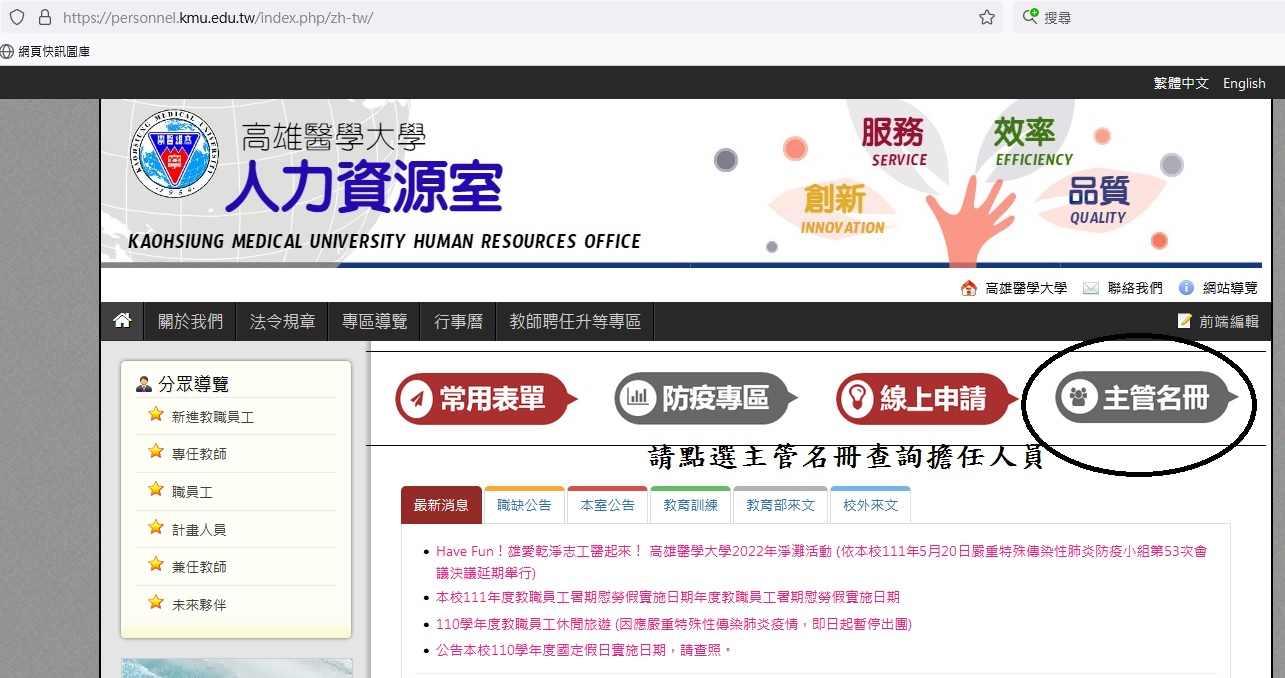Click the lightbulb icon on 線上申請
This screenshot has width=1285, height=678.
click(x=857, y=399)
